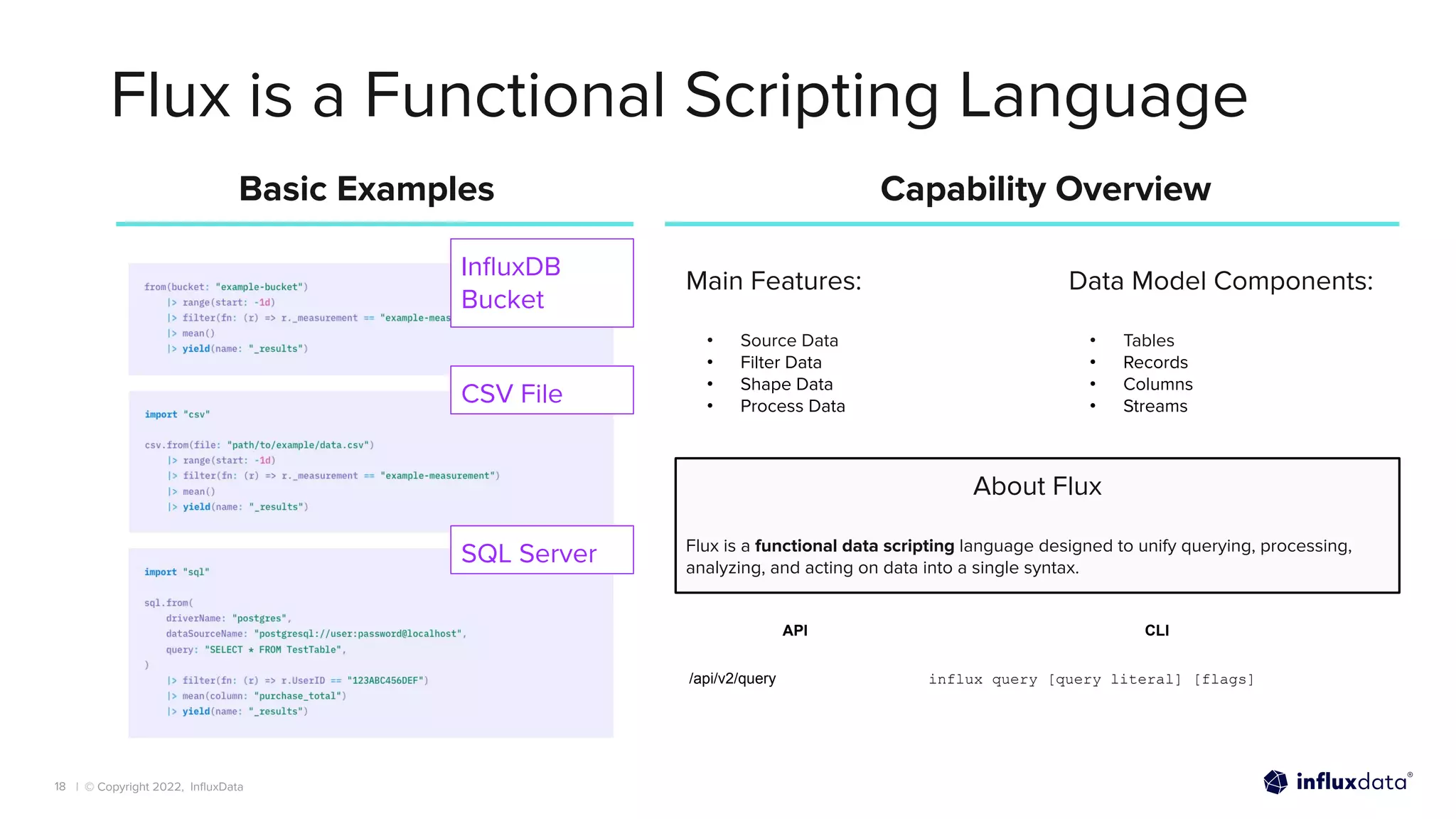
Task: Click the Source Data bullet item
Action: 788,341
